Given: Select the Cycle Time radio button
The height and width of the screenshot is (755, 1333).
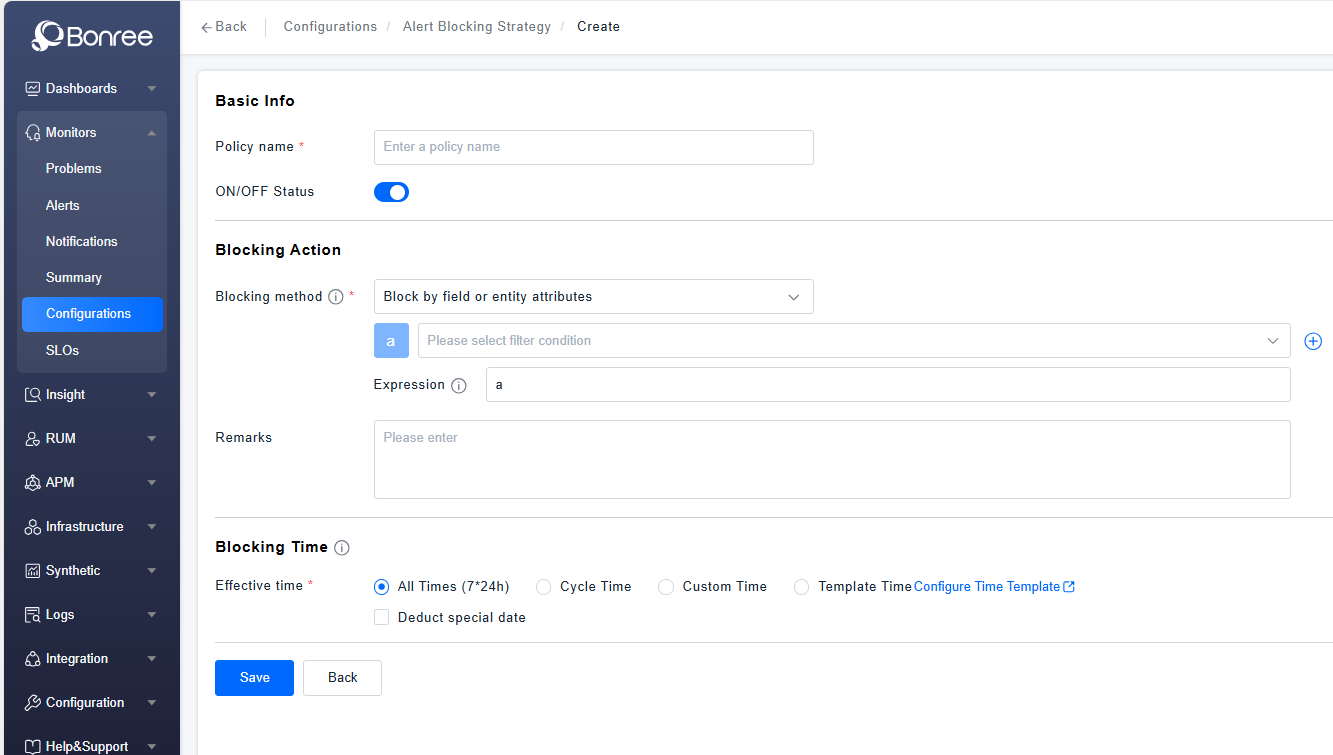Looking at the screenshot, I should (544, 587).
